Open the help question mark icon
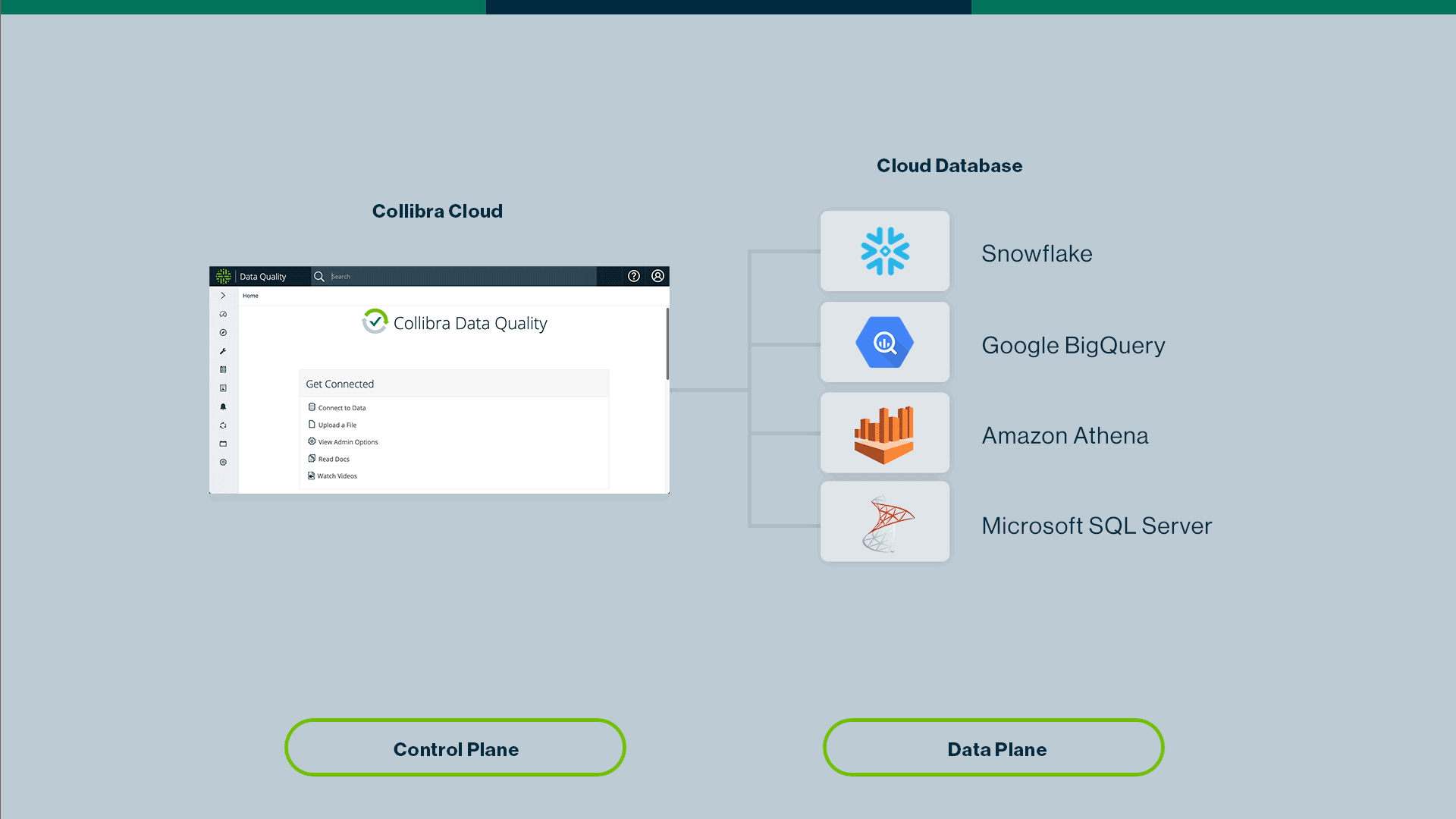Image resolution: width=1456 pixels, height=819 pixels. click(x=634, y=276)
